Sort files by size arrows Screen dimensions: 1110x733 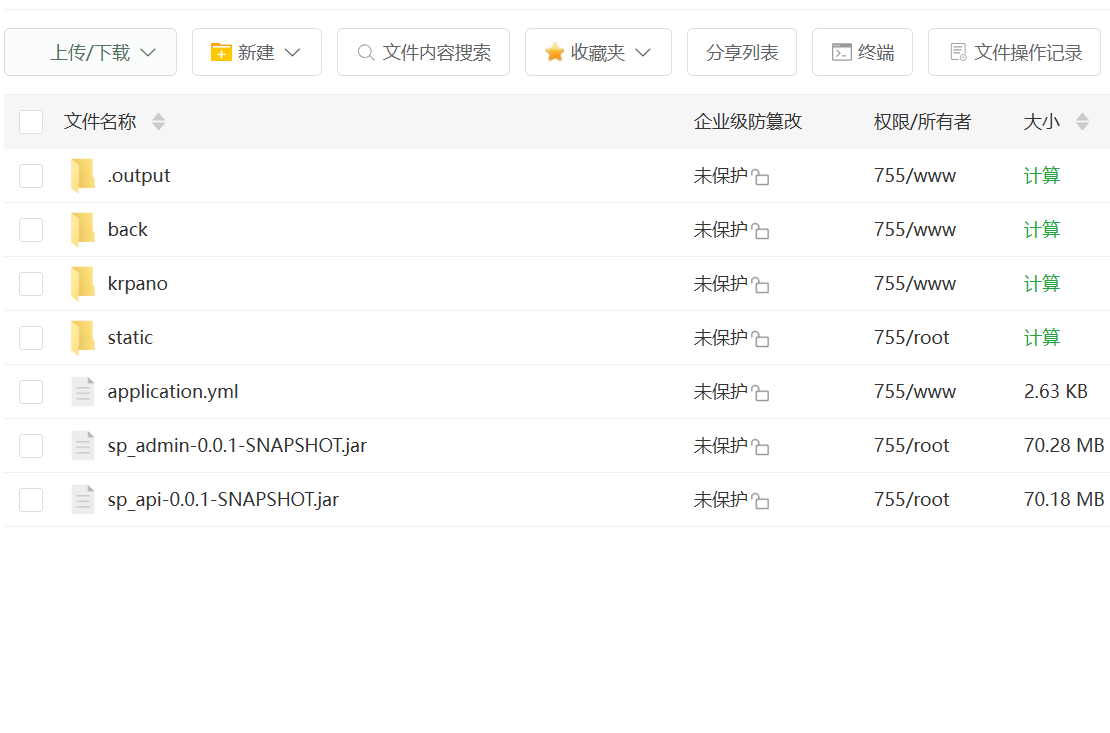[x=1082, y=122]
